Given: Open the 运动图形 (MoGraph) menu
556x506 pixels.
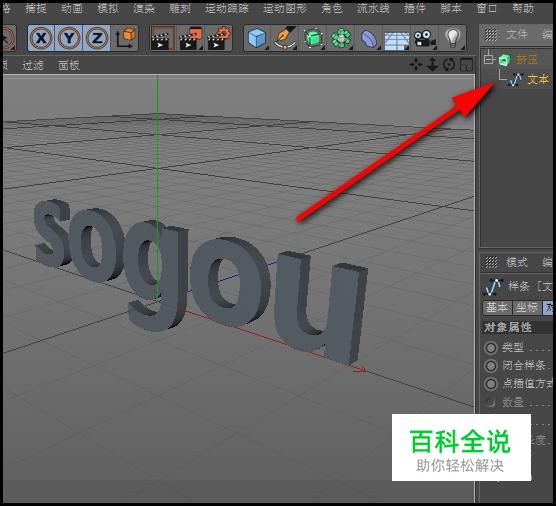Looking at the screenshot, I should (285, 9).
